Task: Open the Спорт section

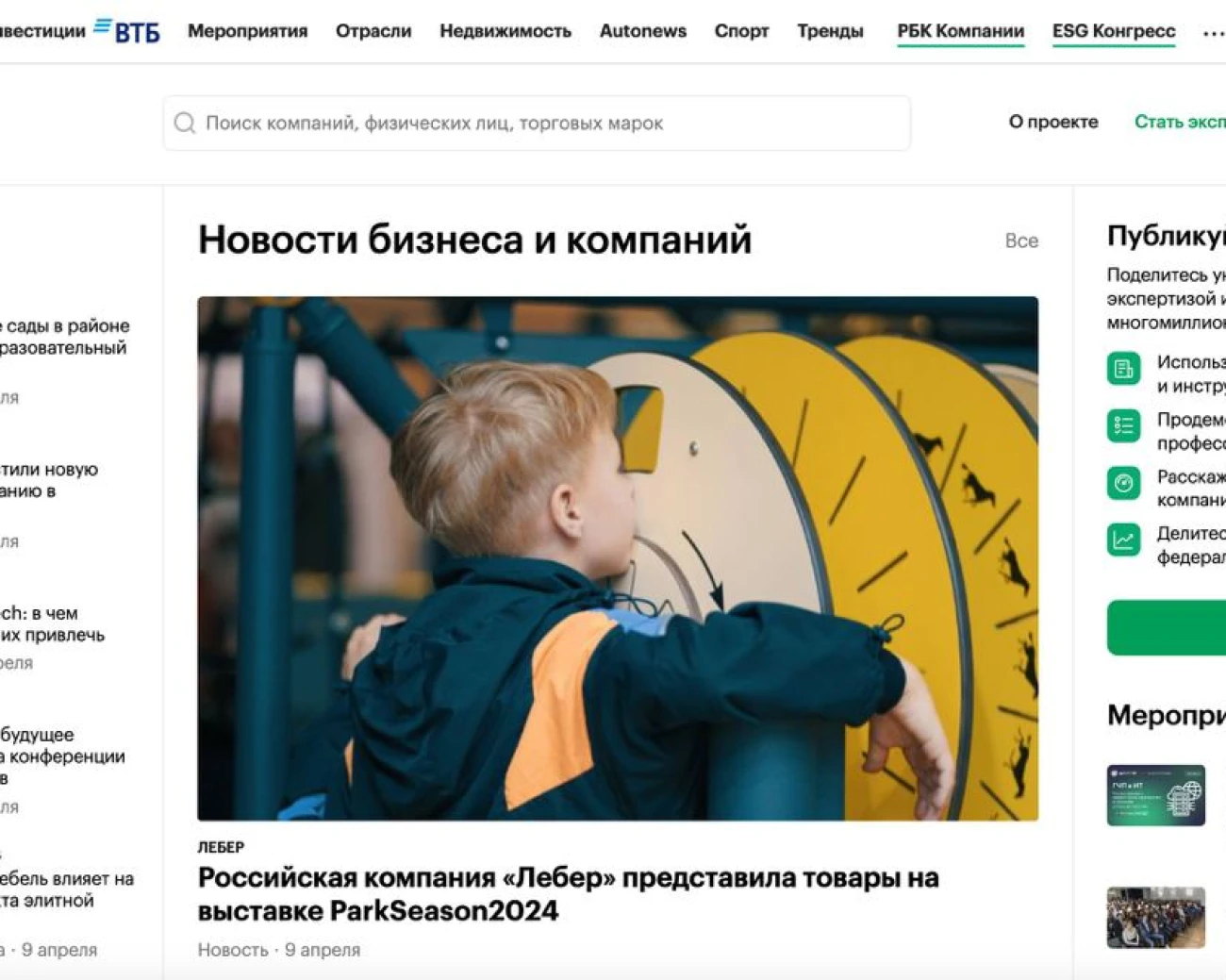Action: pyautogui.click(x=741, y=31)
